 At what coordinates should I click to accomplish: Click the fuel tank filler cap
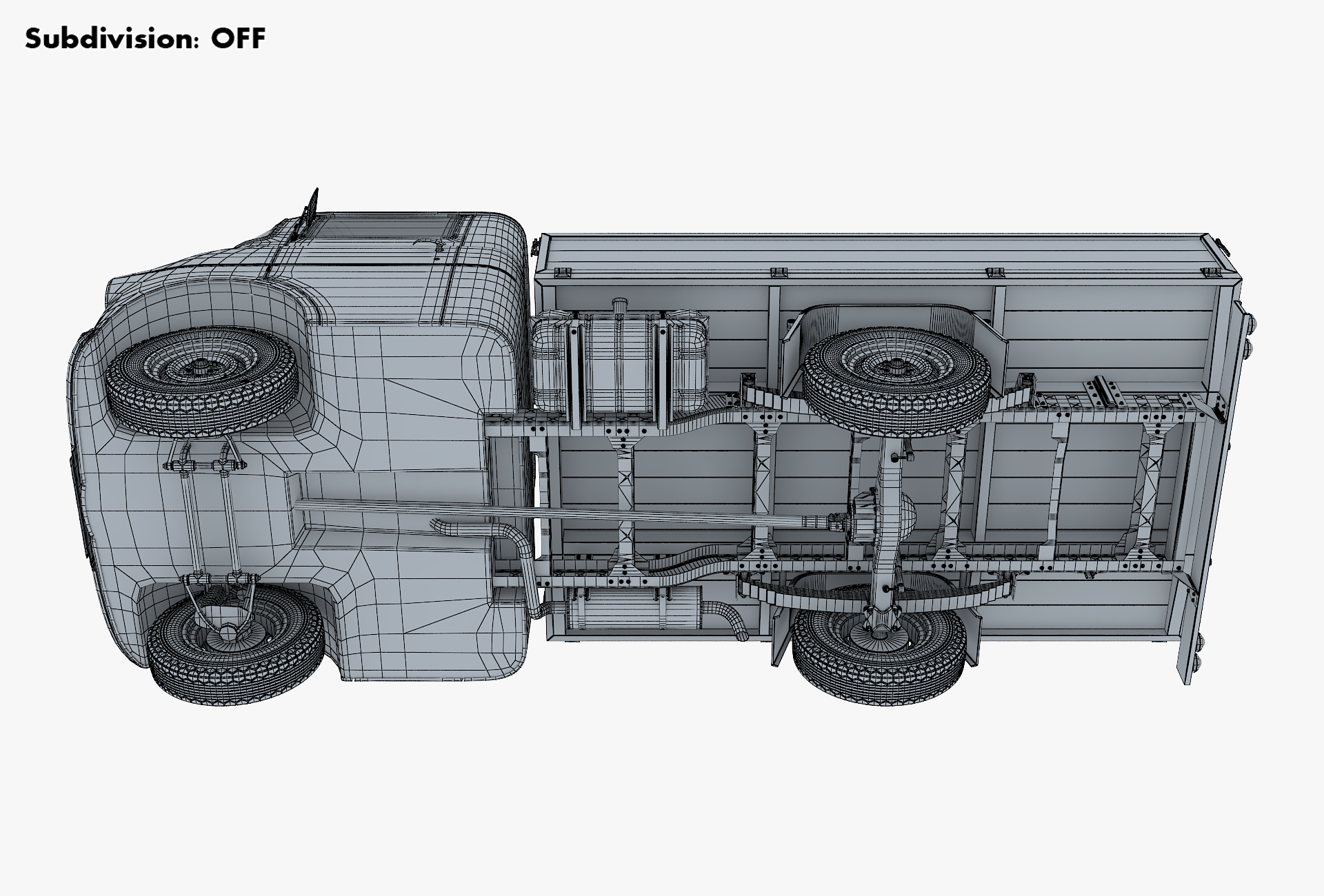click(x=619, y=304)
